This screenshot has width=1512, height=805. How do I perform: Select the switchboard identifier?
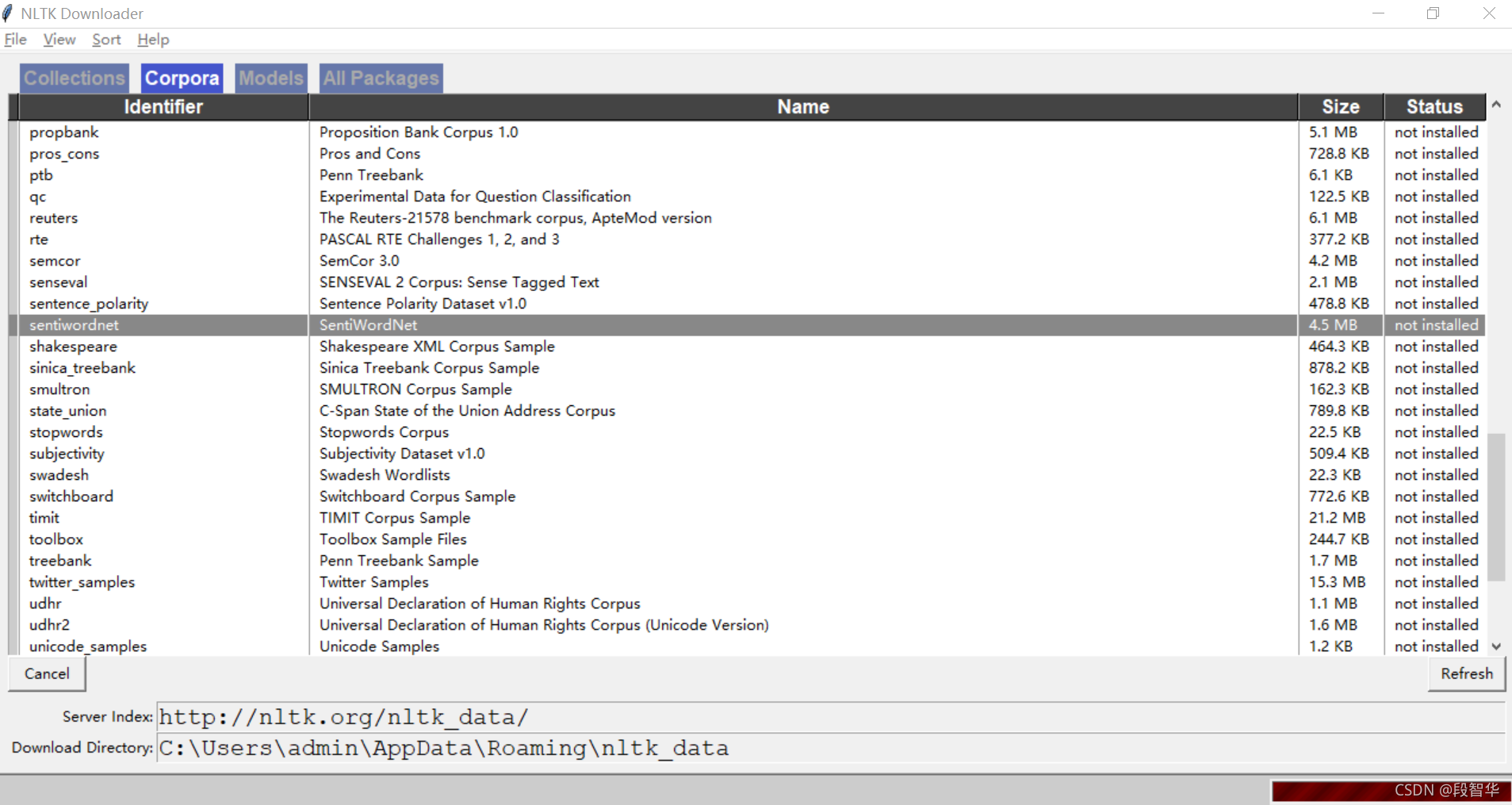tap(71, 496)
